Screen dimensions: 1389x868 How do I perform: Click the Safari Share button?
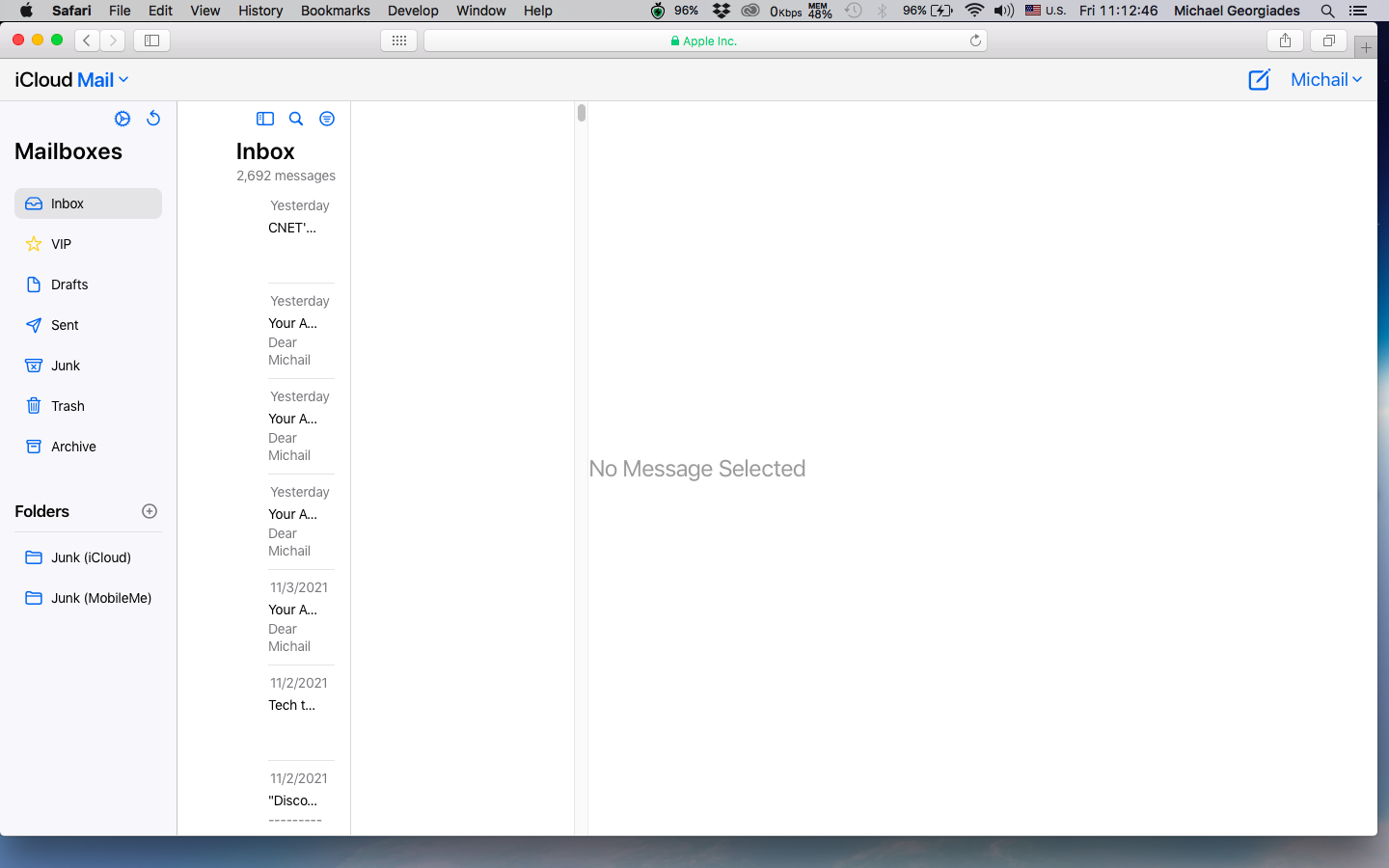pos(1285,41)
